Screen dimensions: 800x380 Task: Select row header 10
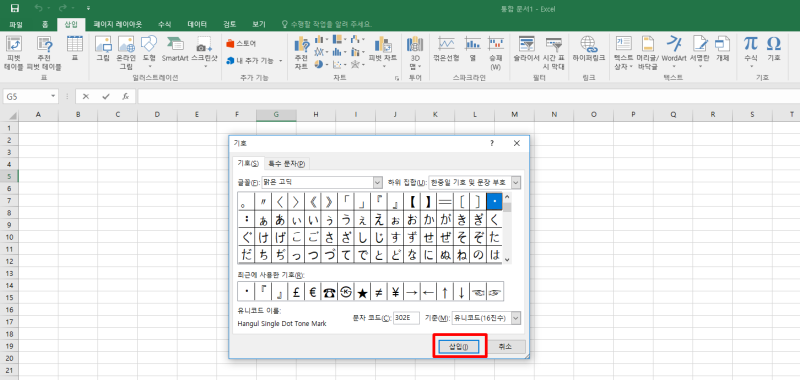[x=9, y=238]
